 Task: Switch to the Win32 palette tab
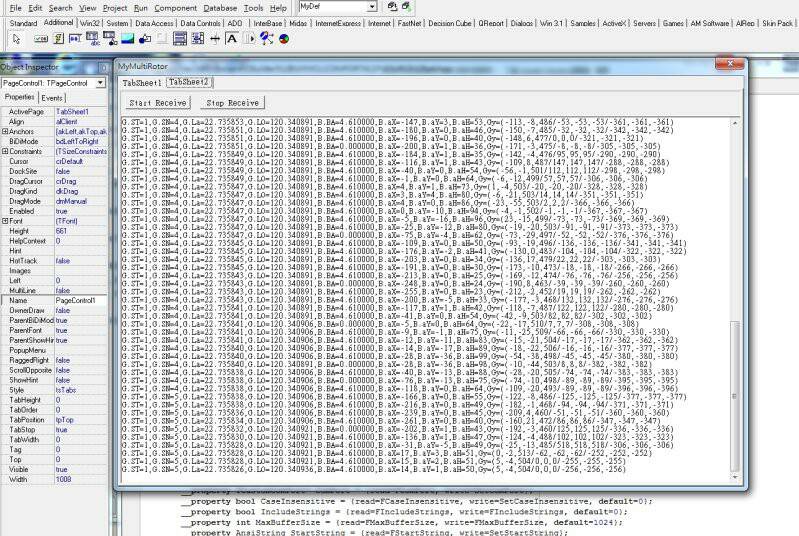tap(90, 23)
